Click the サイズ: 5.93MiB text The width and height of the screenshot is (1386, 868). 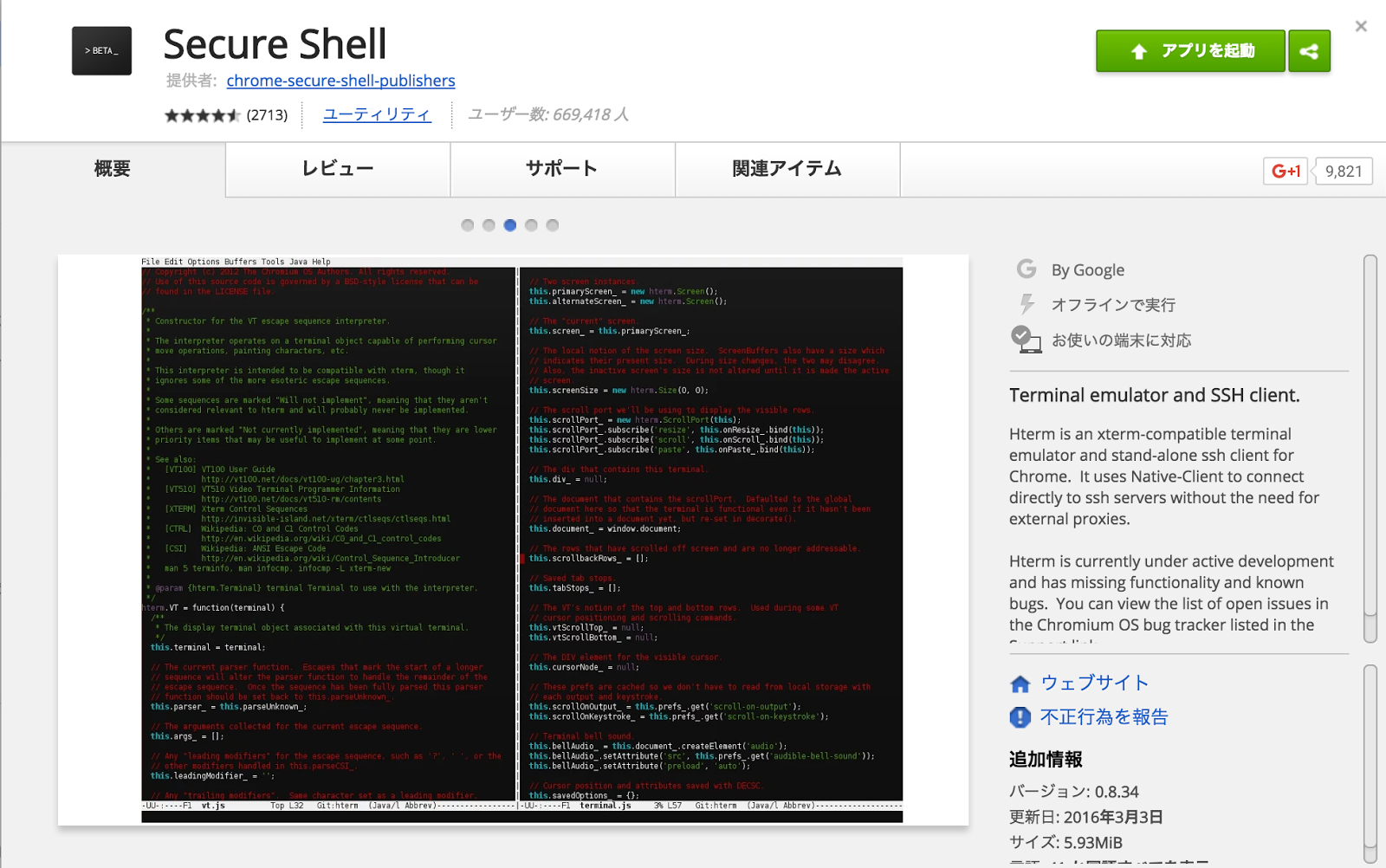coord(1065,843)
